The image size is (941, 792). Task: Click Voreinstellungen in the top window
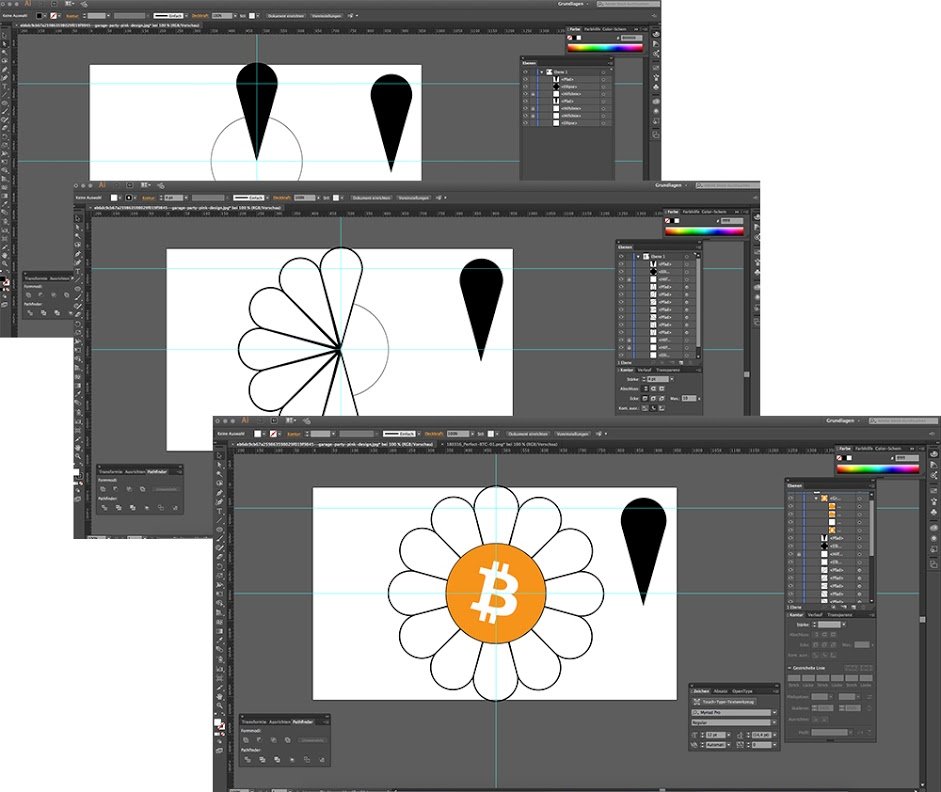[x=326, y=16]
